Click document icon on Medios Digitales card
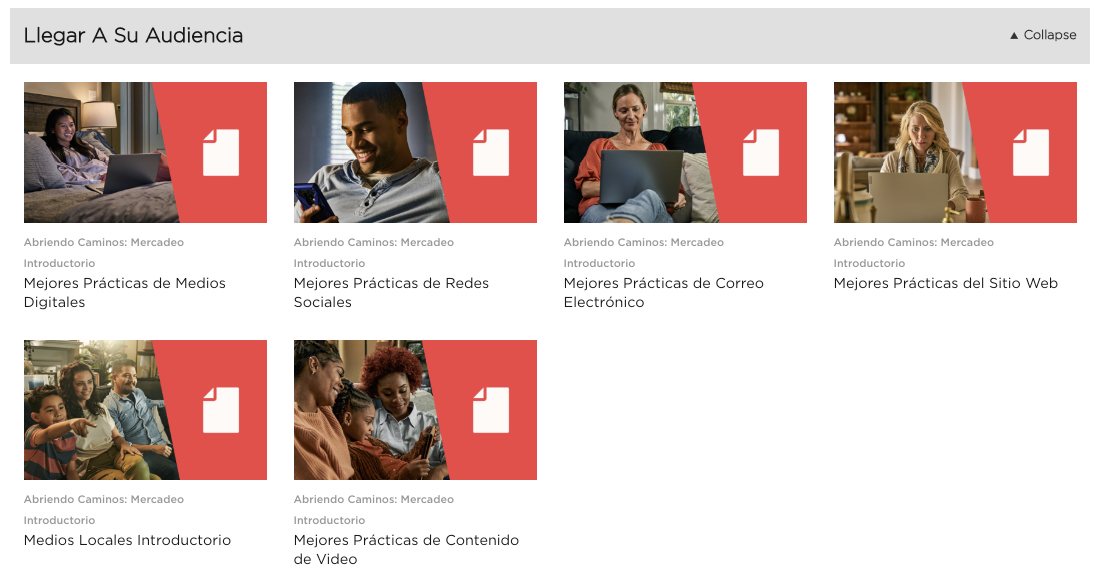This screenshot has width=1094, height=584. (x=221, y=152)
